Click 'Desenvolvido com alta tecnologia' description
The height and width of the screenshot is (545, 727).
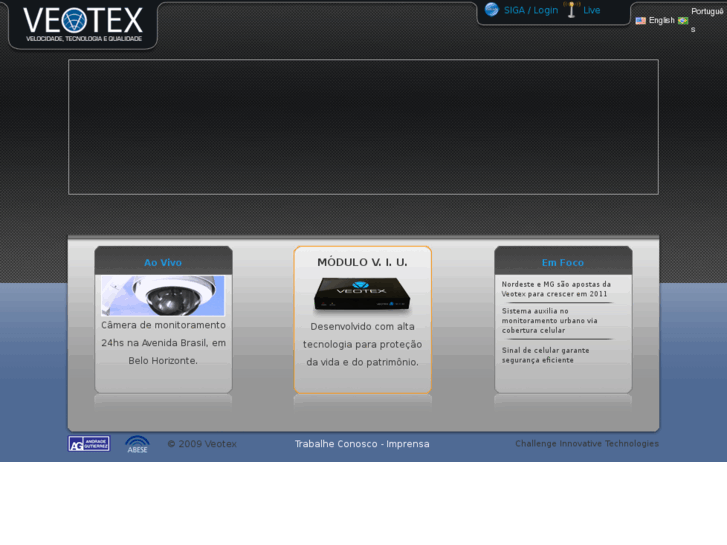click(362, 344)
